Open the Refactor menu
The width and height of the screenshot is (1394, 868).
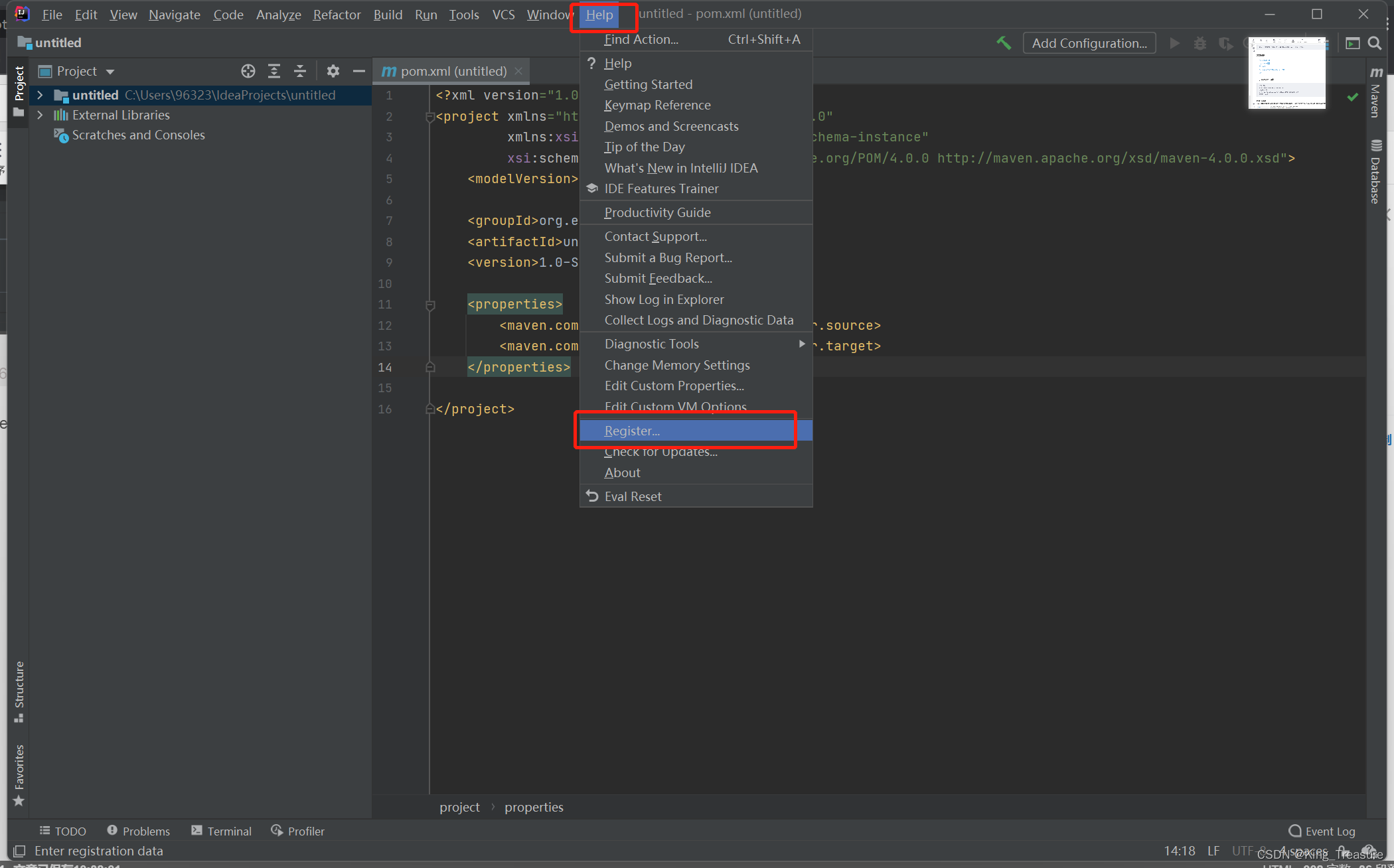tap(337, 14)
